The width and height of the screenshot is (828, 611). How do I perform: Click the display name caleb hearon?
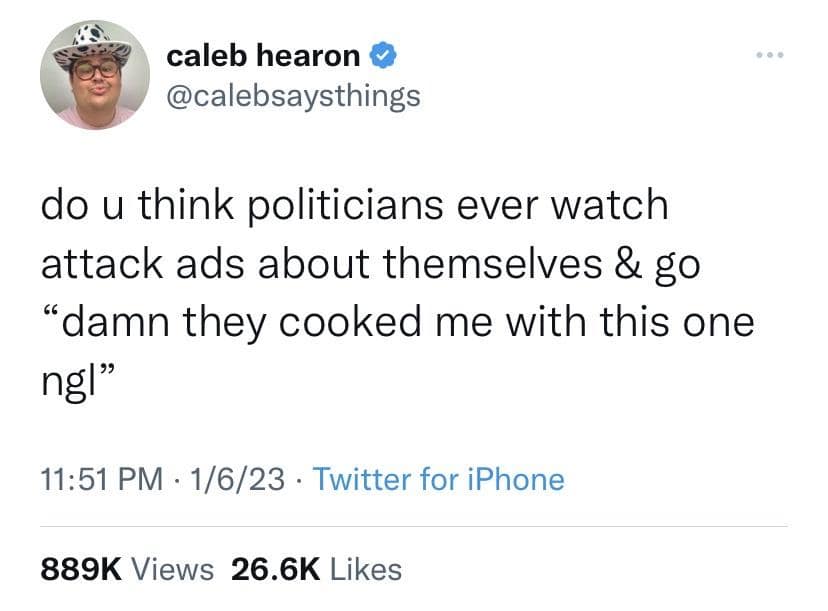coord(263,56)
